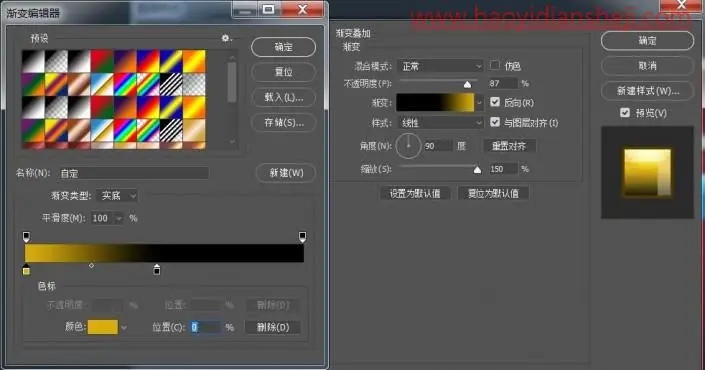Click gold layer style preview thumbnail

647,173
